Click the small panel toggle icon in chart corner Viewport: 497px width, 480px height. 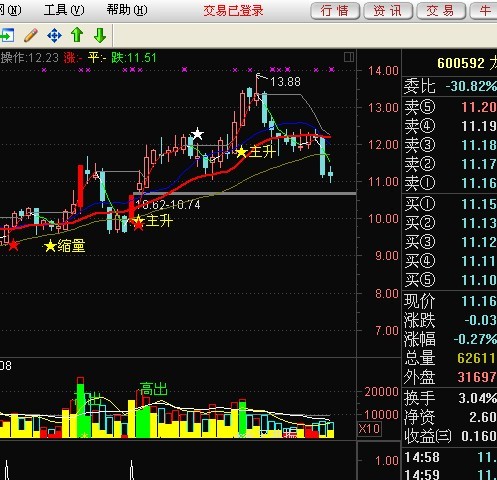[349, 57]
